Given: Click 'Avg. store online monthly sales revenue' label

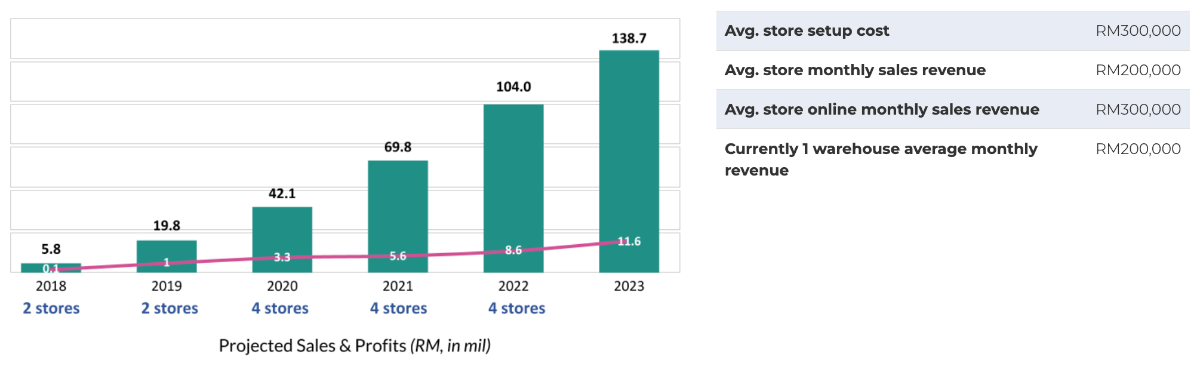Looking at the screenshot, I should coord(881,109).
